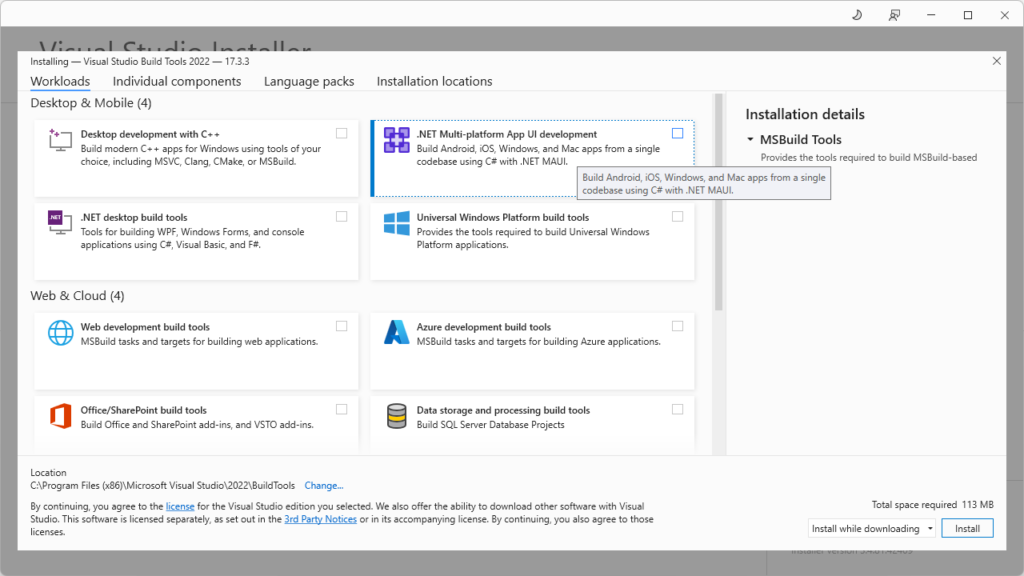
Task: Check Desktop development with C++ workload
Action: pyautogui.click(x=342, y=133)
